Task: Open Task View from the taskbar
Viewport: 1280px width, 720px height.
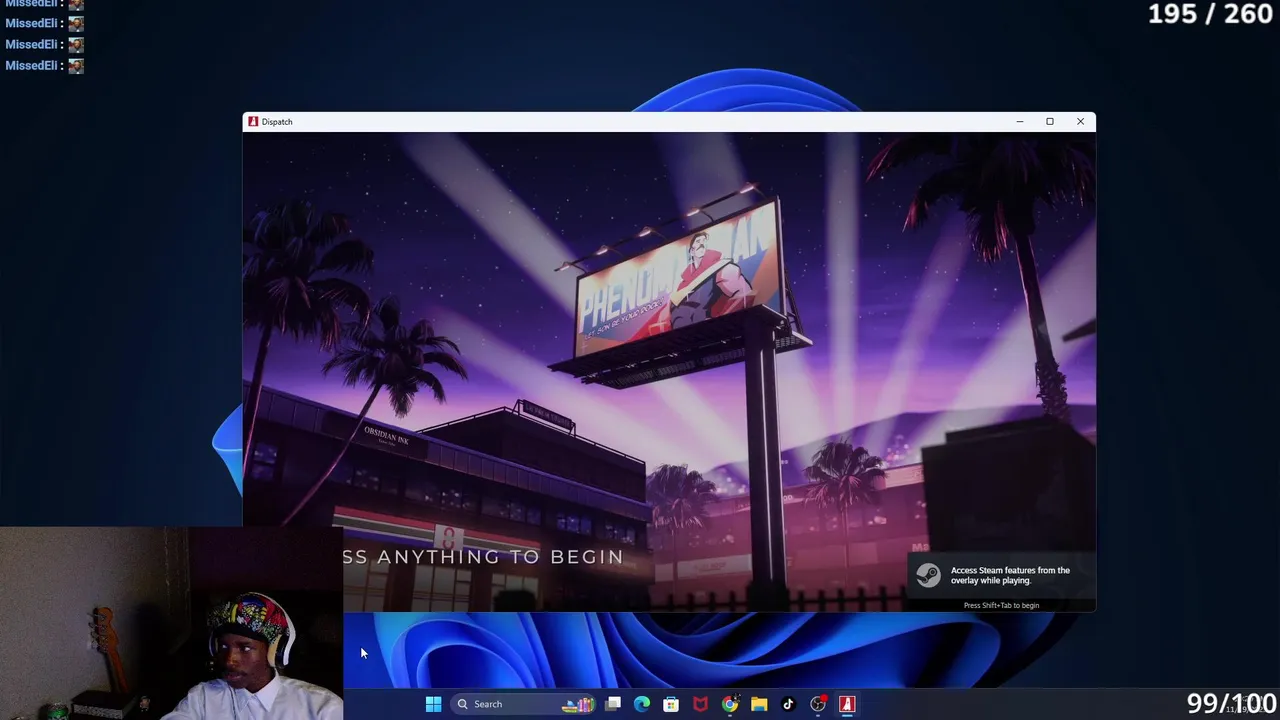Action: click(613, 704)
